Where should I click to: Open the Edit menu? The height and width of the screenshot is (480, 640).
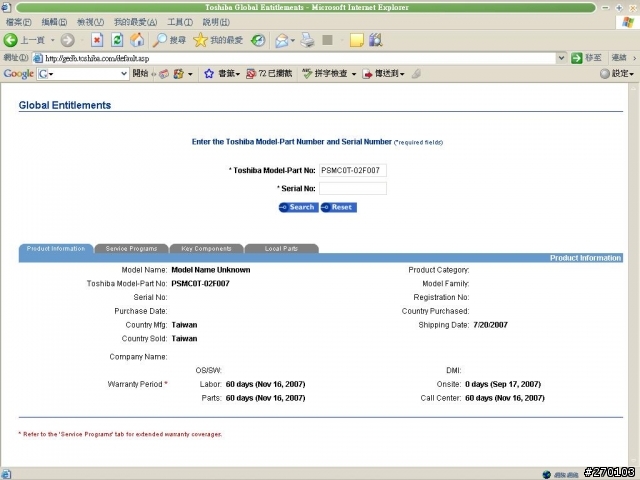(54, 22)
